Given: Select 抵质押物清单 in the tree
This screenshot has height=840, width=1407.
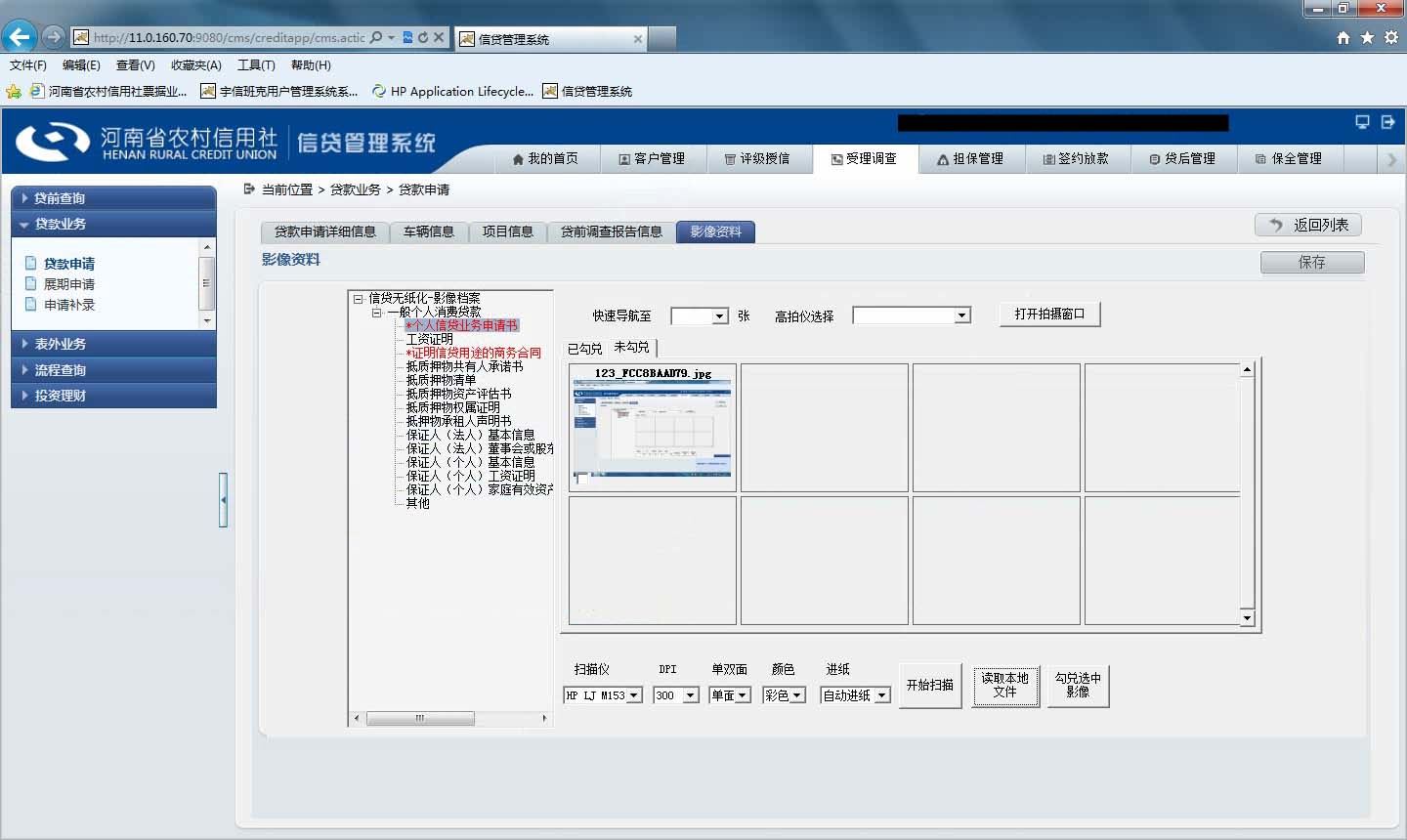Looking at the screenshot, I should [x=441, y=380].
